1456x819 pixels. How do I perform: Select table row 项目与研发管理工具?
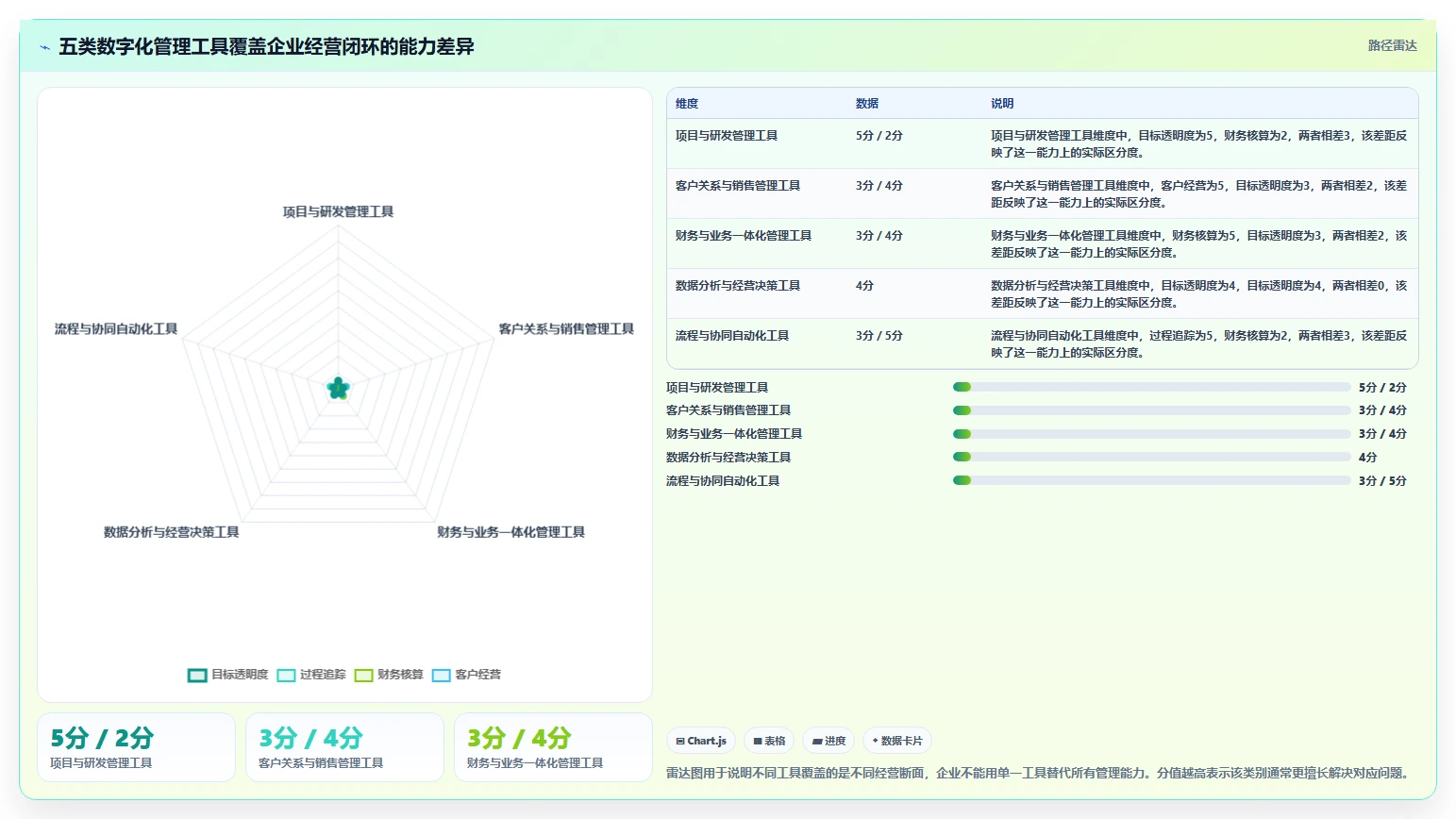point(1043,143)
